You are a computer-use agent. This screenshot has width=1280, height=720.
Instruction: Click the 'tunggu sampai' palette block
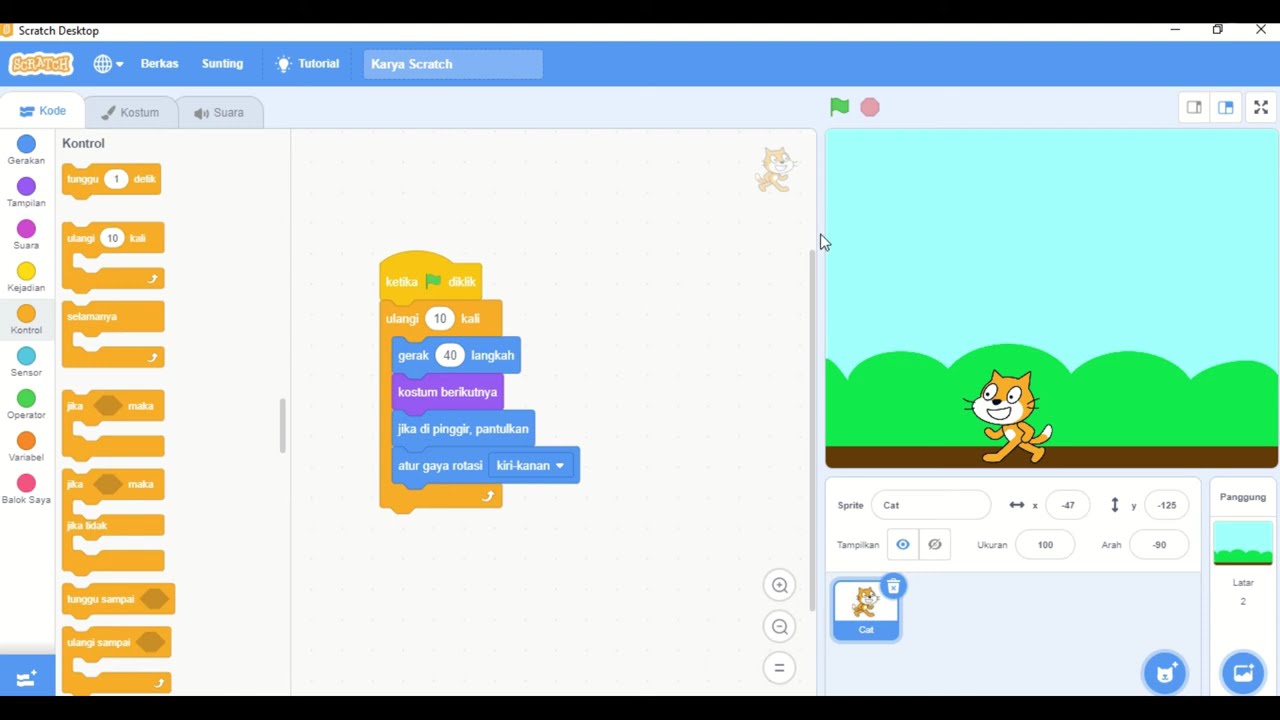118,599
